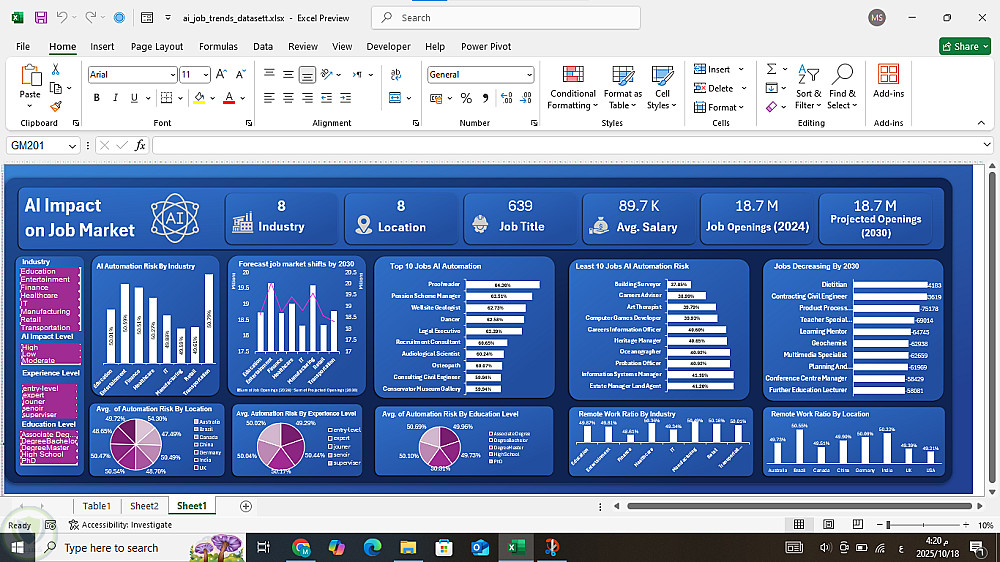Switch to the Table1 sheet tab
This screenshot has height=562, width=1000.
click(x=97, y=506)
